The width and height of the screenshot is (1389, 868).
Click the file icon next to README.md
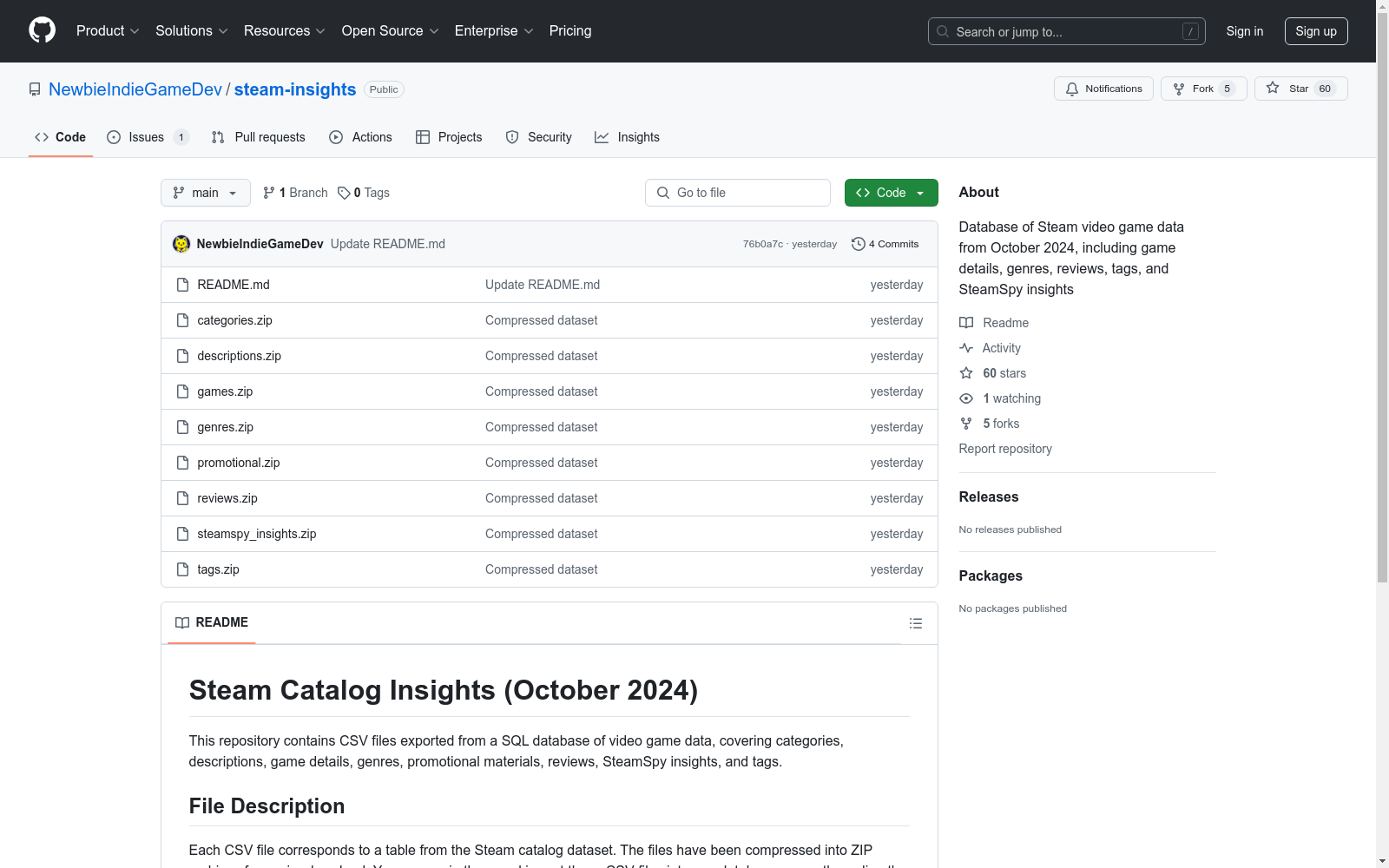click(182, 285)
